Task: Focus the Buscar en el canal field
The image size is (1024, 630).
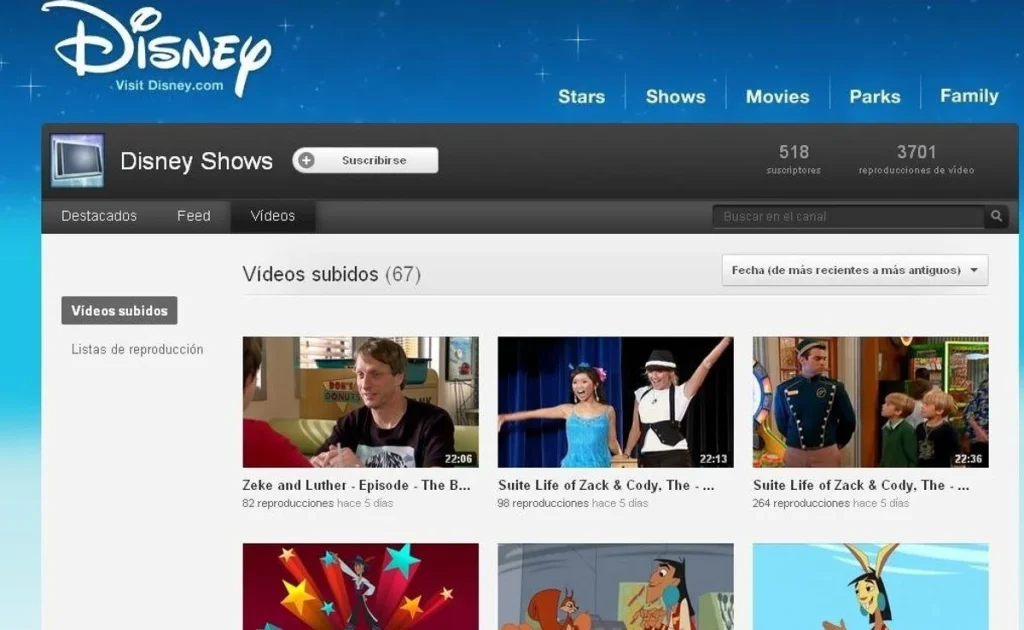Action: (x=848, y=216)
